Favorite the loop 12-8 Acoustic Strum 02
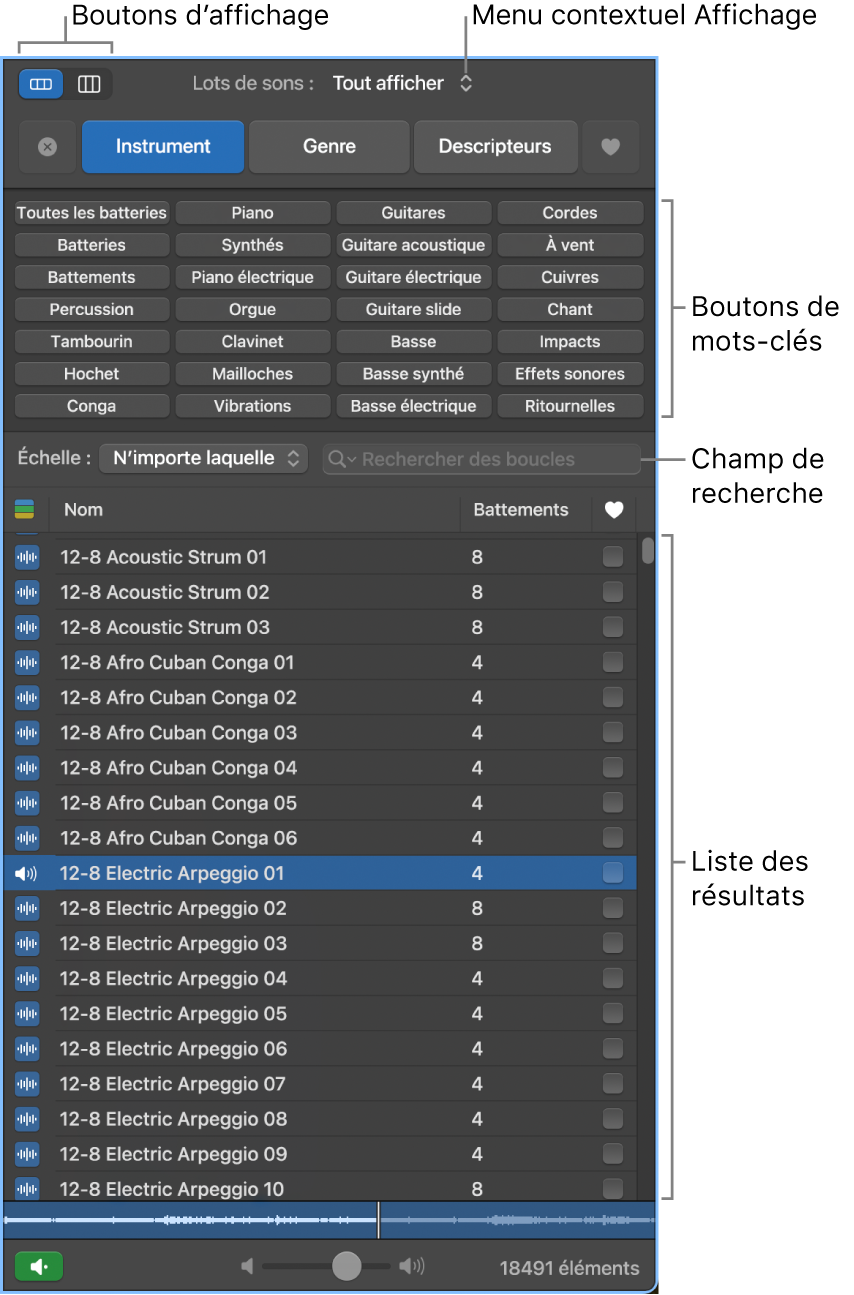This screenshot has width=854, height=1295. coord(612,592)
